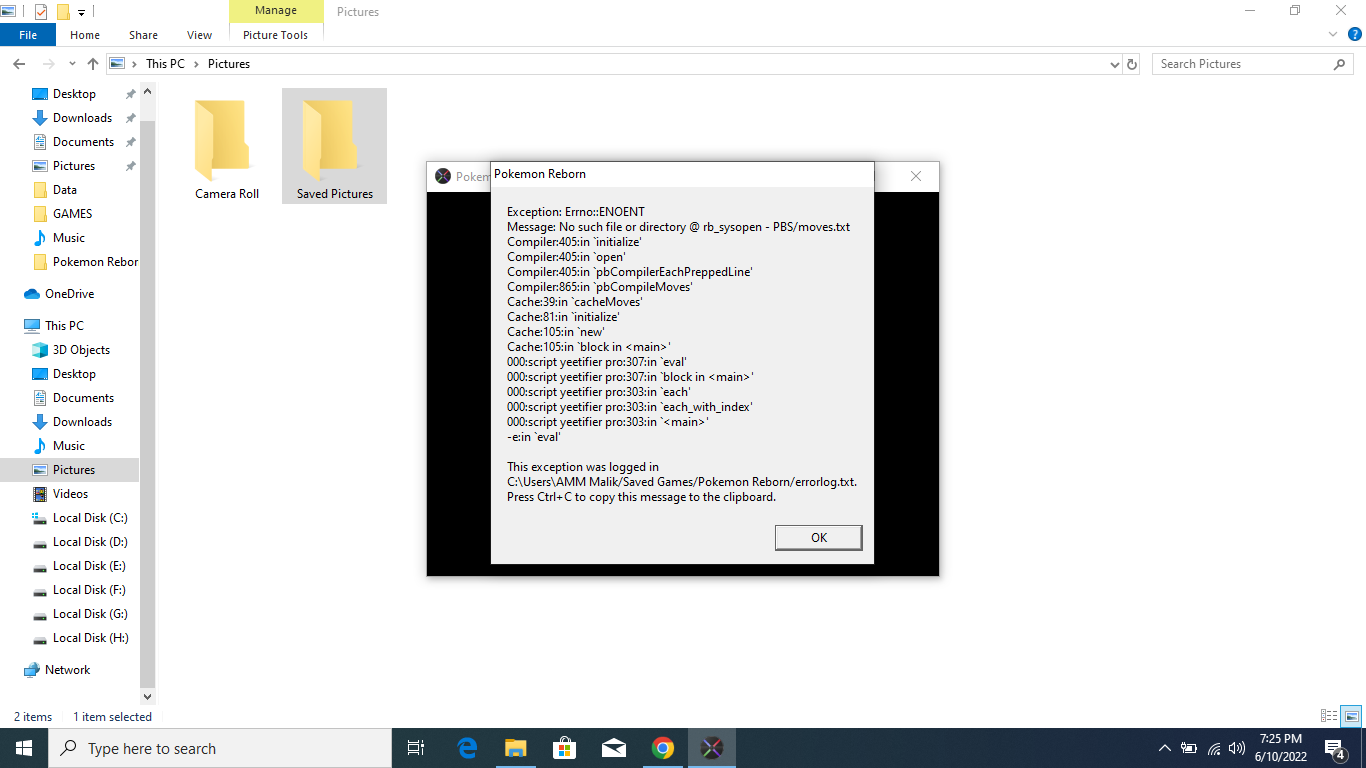Open the Mail app on the taskbar
This screenshot has width=1366, height=768.
coord(613,748)
